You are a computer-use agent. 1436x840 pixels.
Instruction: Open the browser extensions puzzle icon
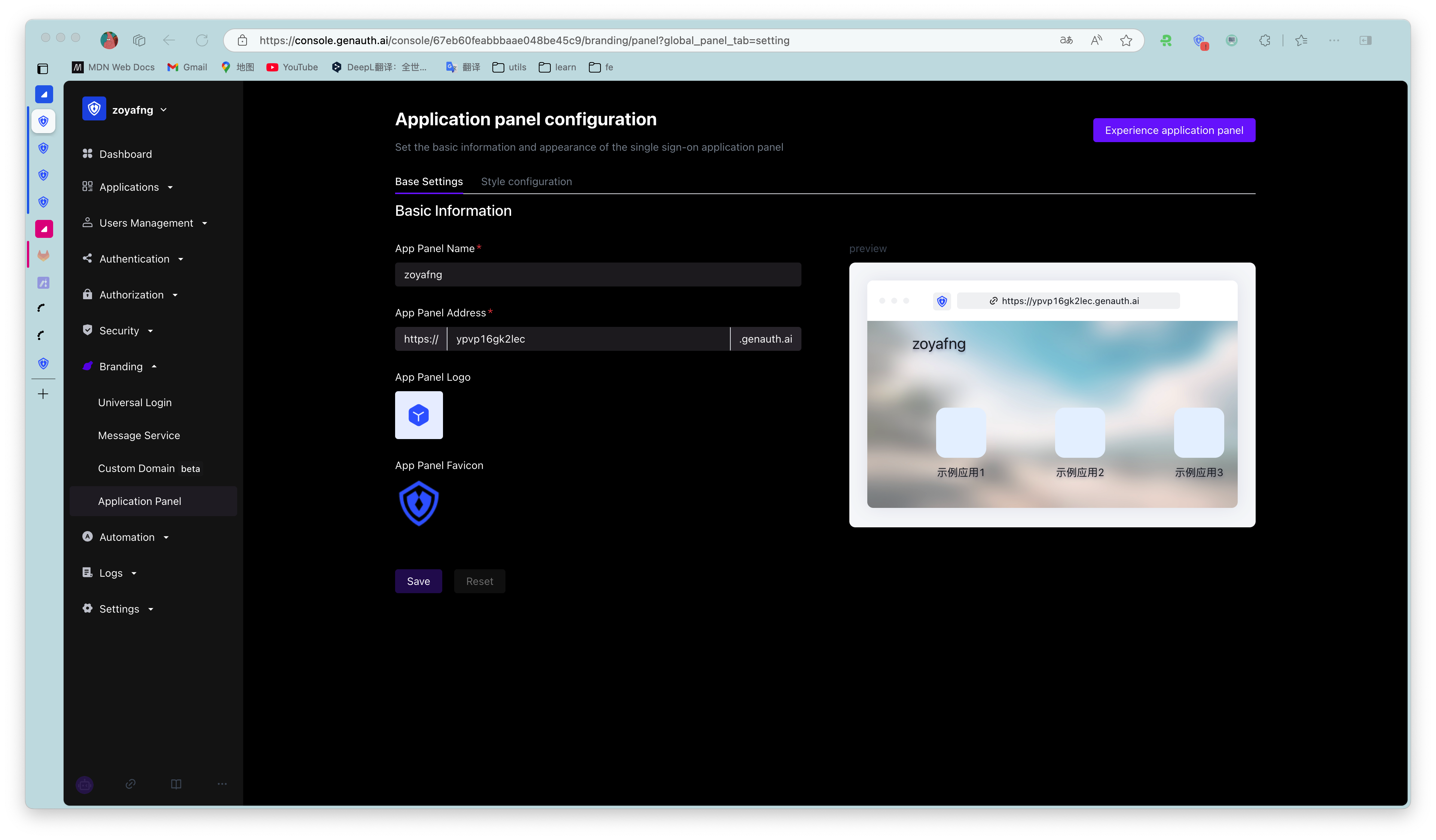(1265, 40)
